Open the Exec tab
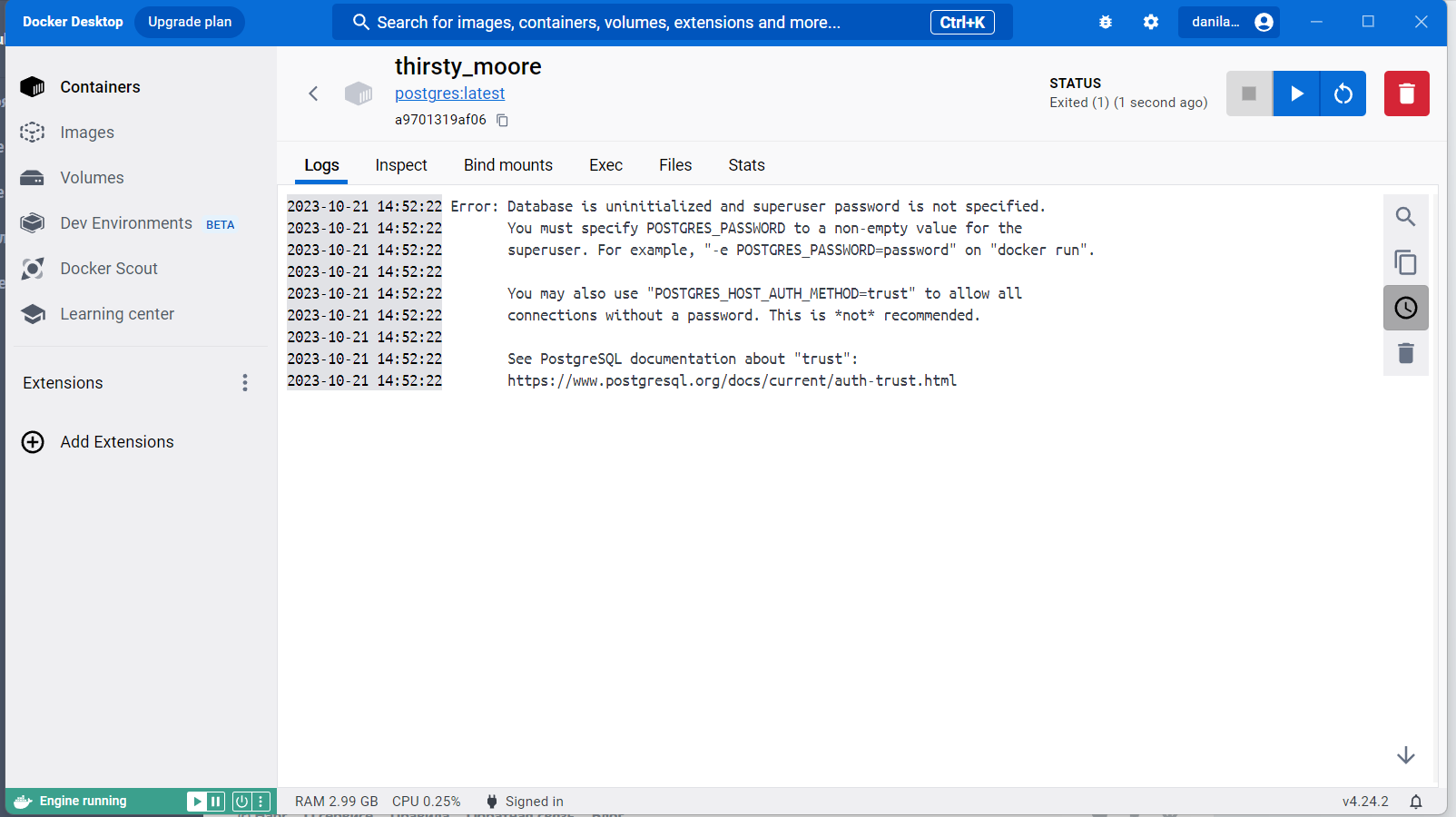Viewport: 1456px width, 817px height. point(605,165)
